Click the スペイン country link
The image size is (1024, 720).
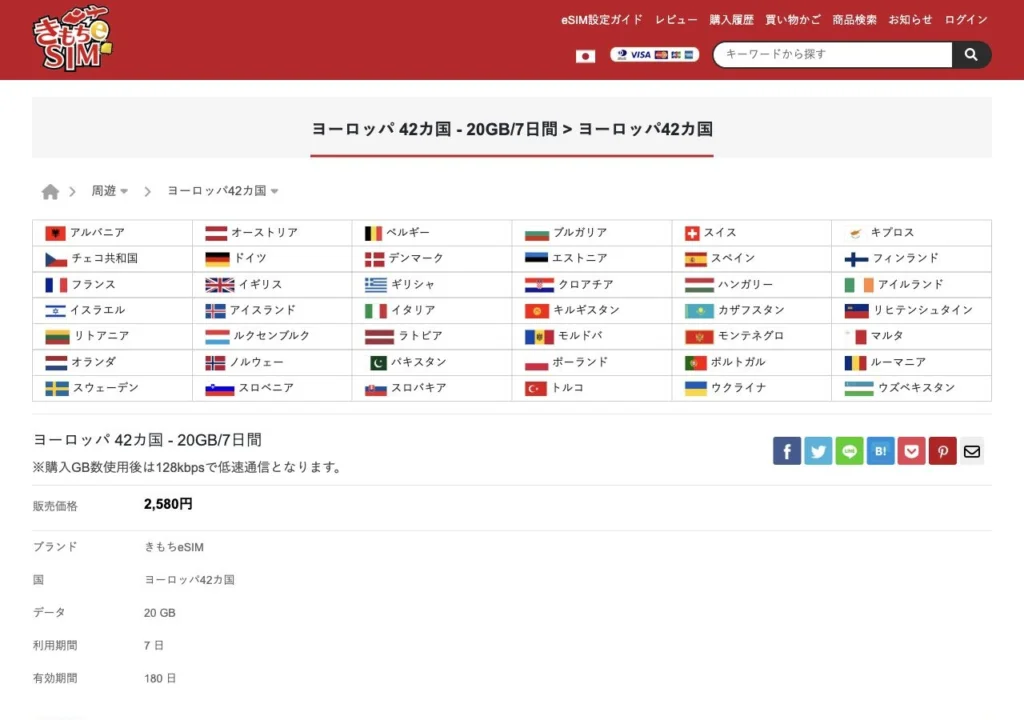[733, 258]
